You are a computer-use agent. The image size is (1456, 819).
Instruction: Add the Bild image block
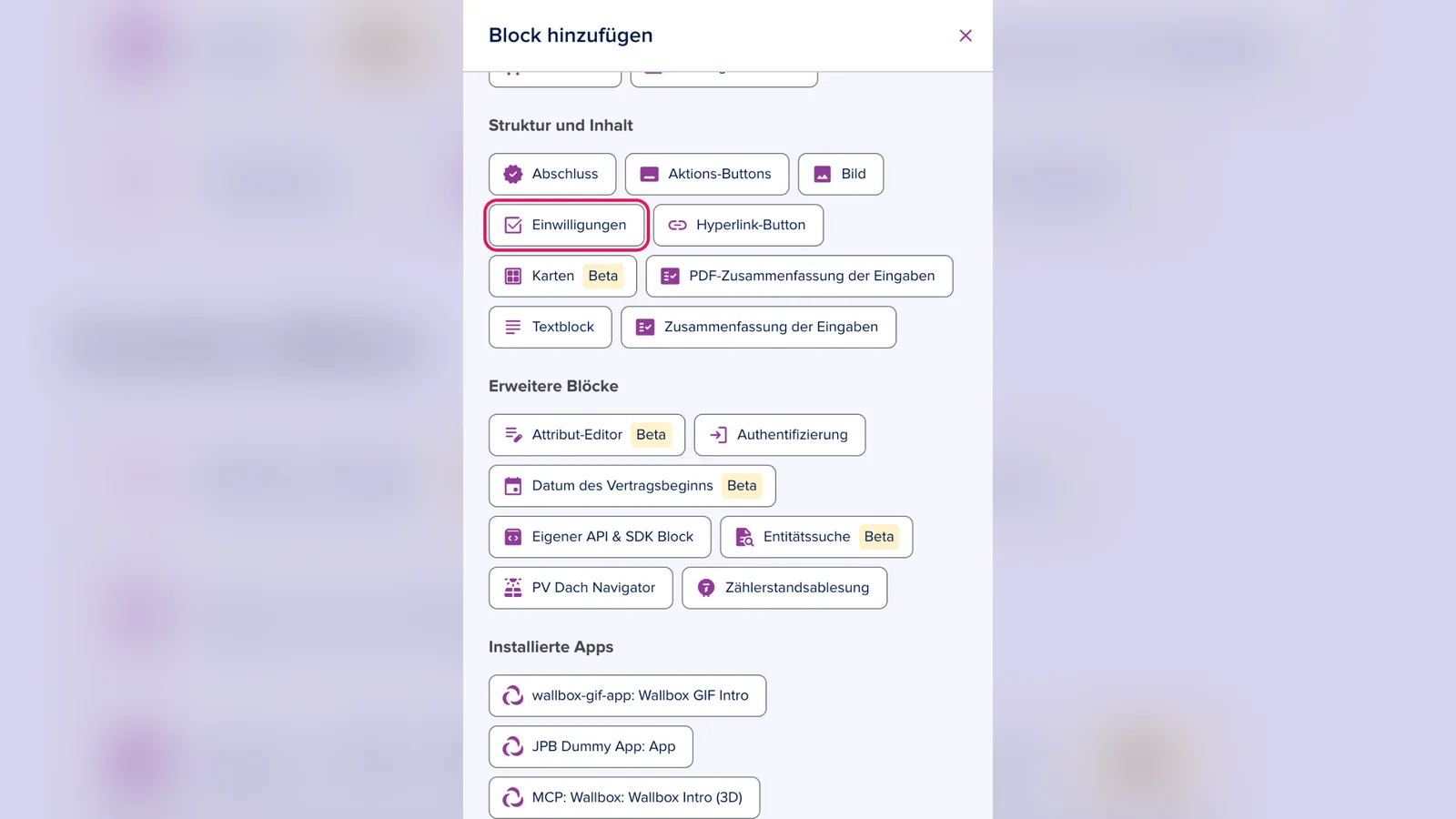(841, 174)
